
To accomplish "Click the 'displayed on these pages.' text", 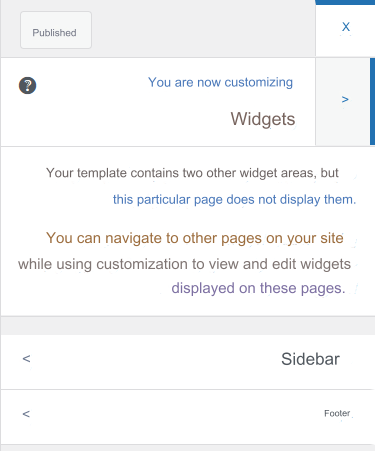I will 258,288.
